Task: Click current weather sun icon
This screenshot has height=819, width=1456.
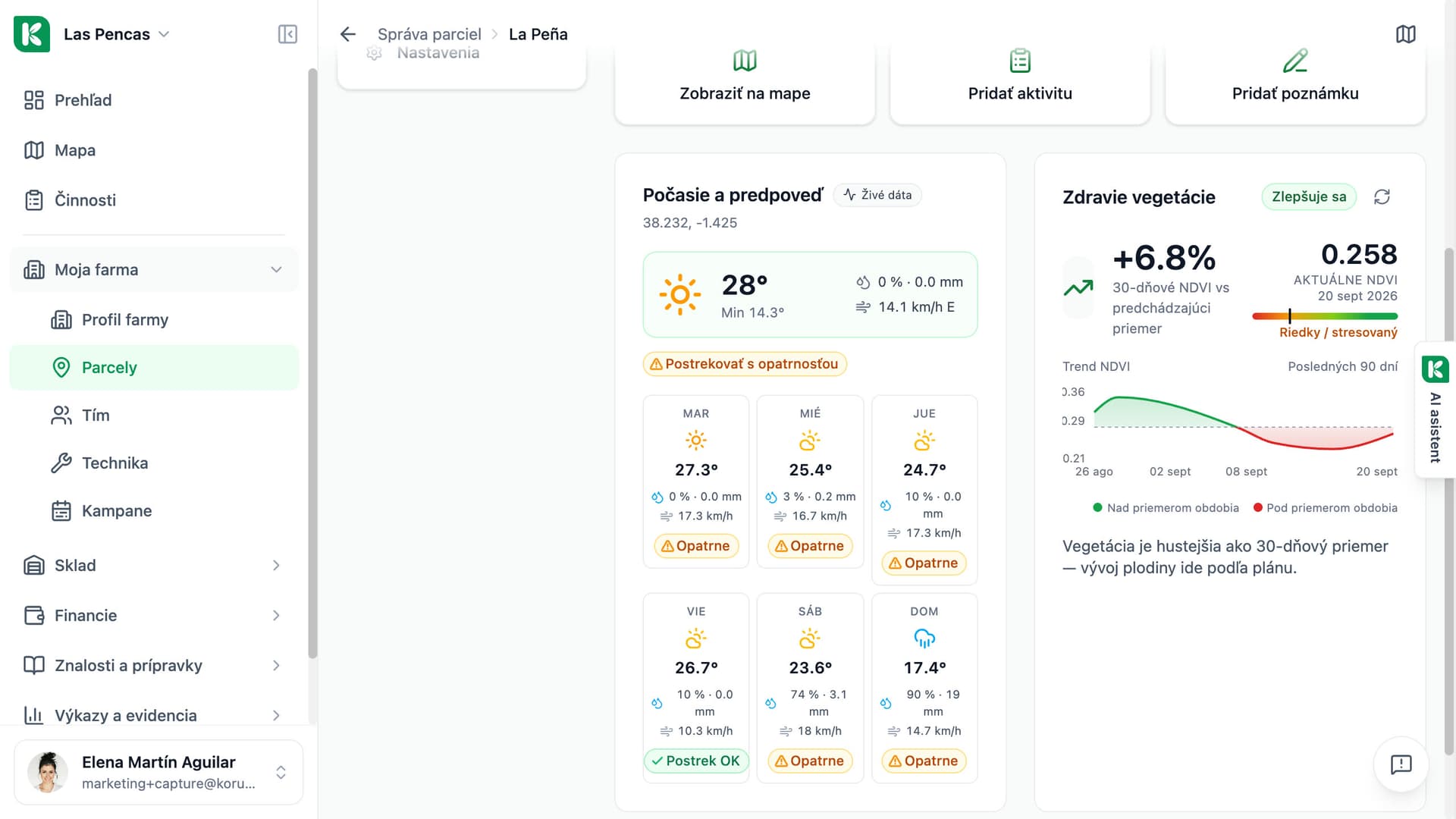Action: click(679, 294)
